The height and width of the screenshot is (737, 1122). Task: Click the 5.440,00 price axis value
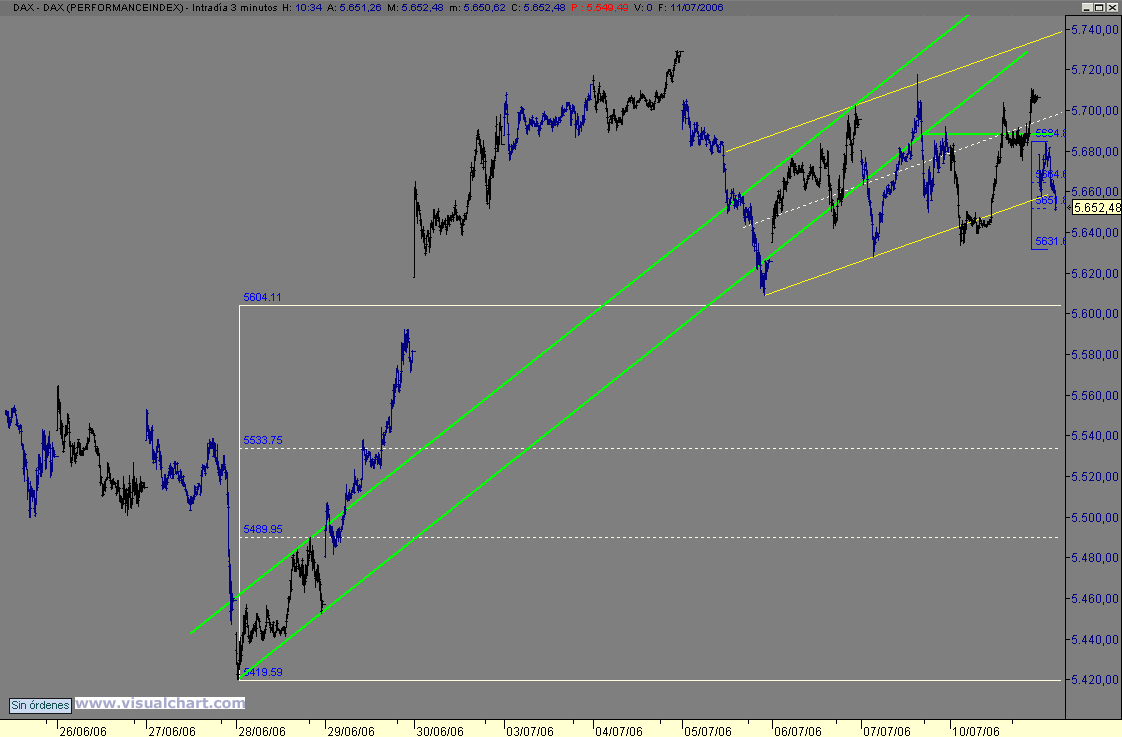tap(1094, 639)
